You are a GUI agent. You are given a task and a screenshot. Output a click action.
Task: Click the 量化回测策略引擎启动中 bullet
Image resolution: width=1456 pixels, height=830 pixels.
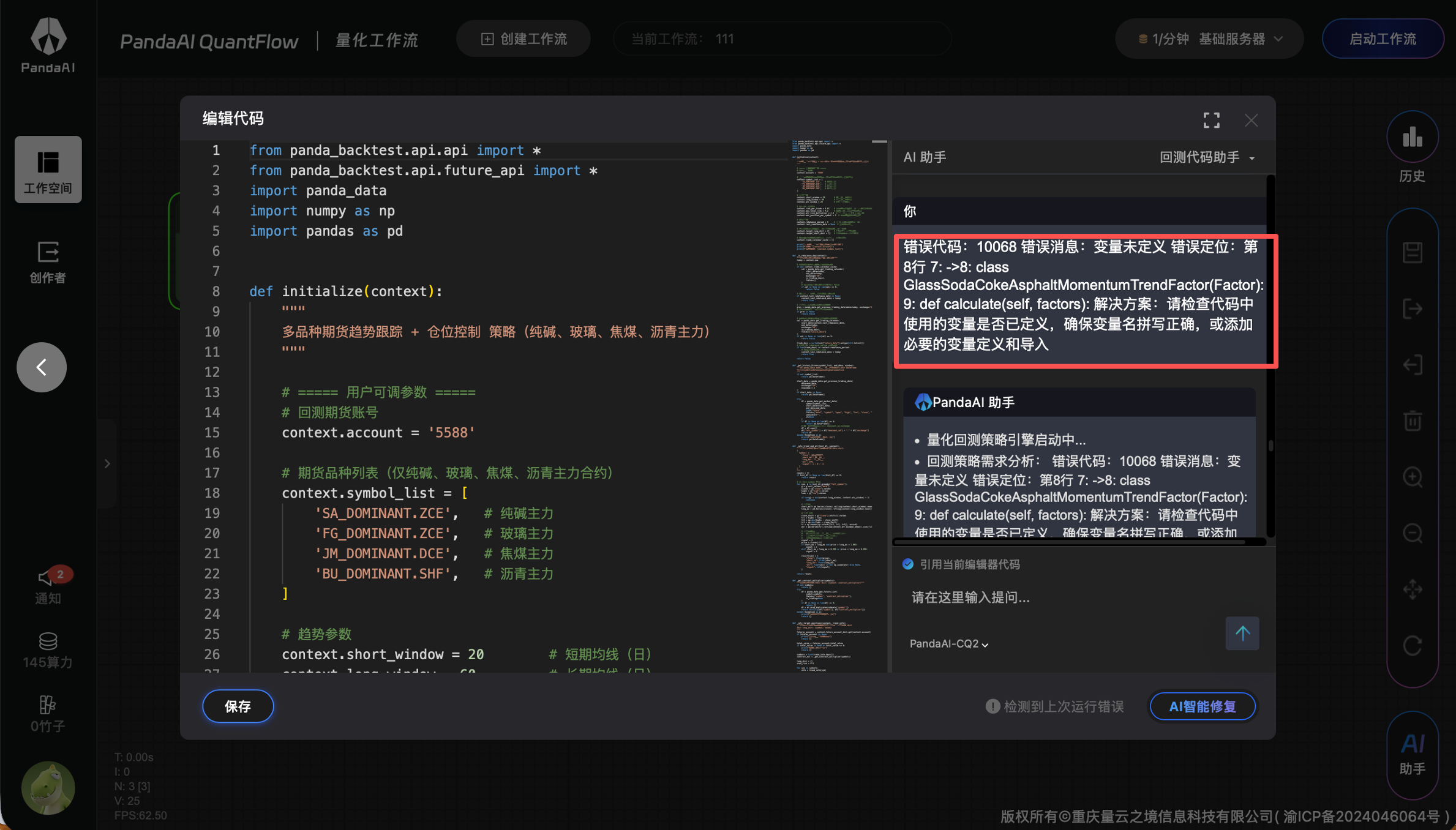click(1006, 440)
